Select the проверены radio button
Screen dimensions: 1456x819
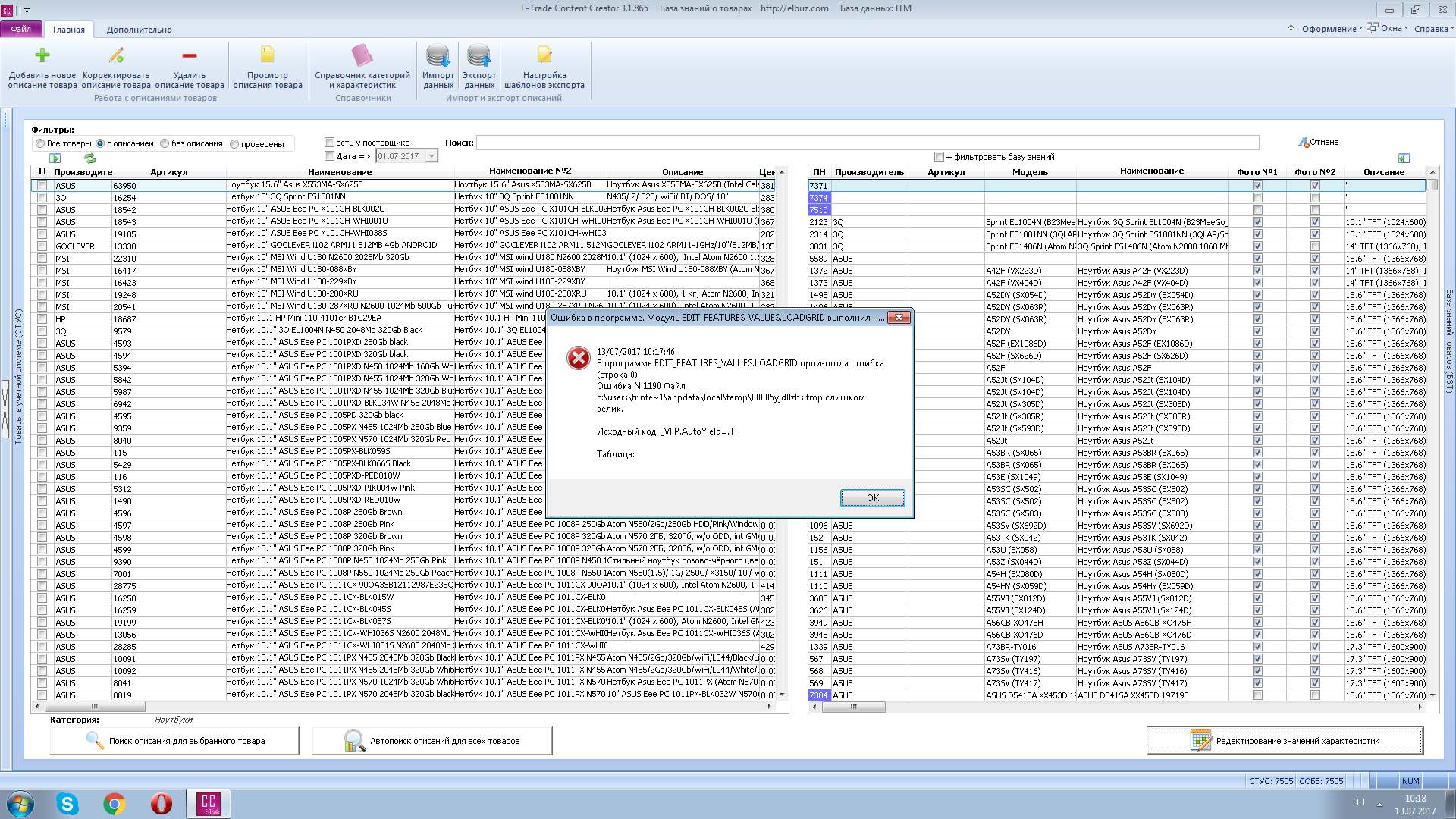point(234,144)
